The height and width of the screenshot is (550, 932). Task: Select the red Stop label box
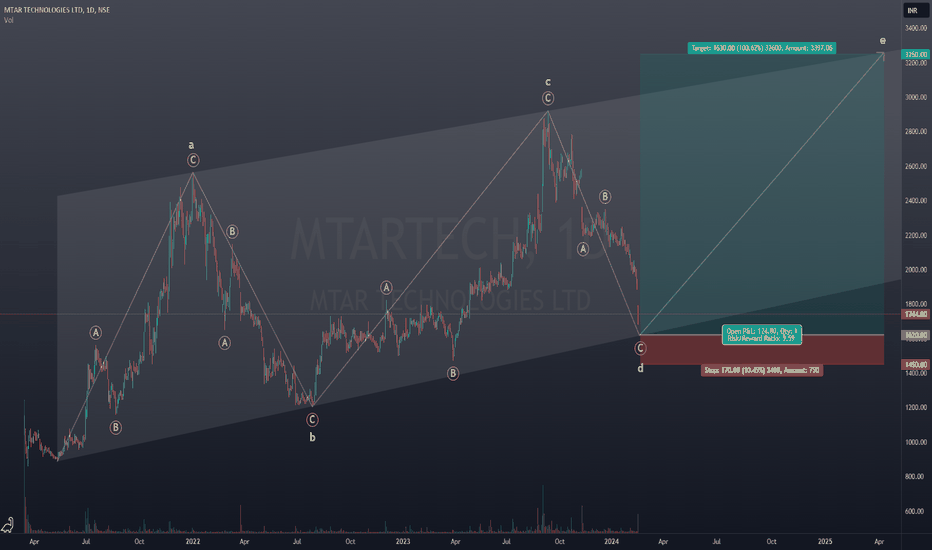coord(762,370)
